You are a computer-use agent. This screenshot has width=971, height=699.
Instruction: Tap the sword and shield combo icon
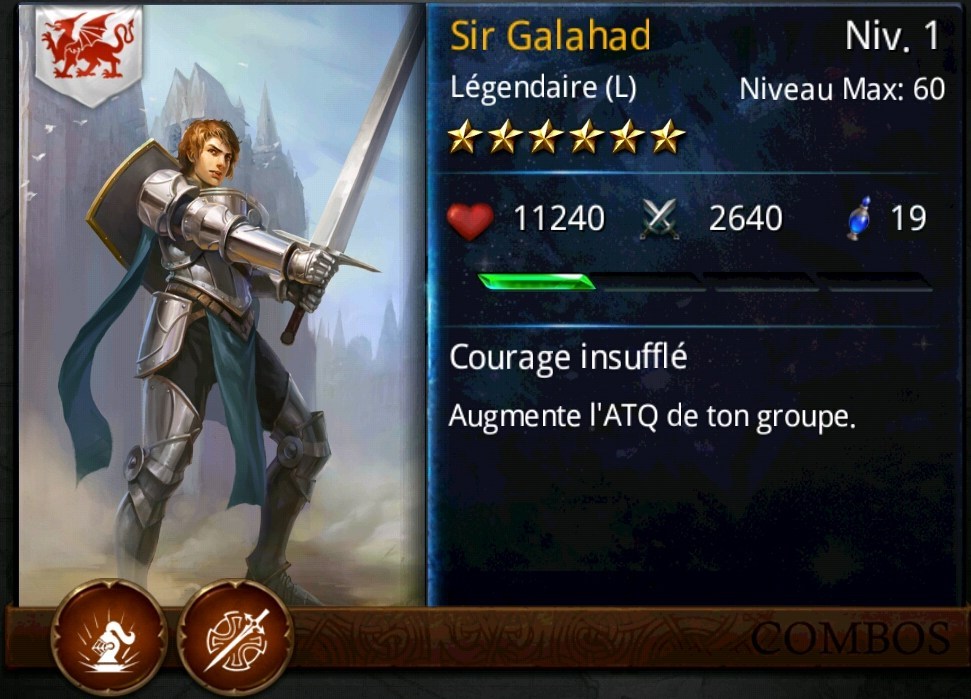point(235,637)
